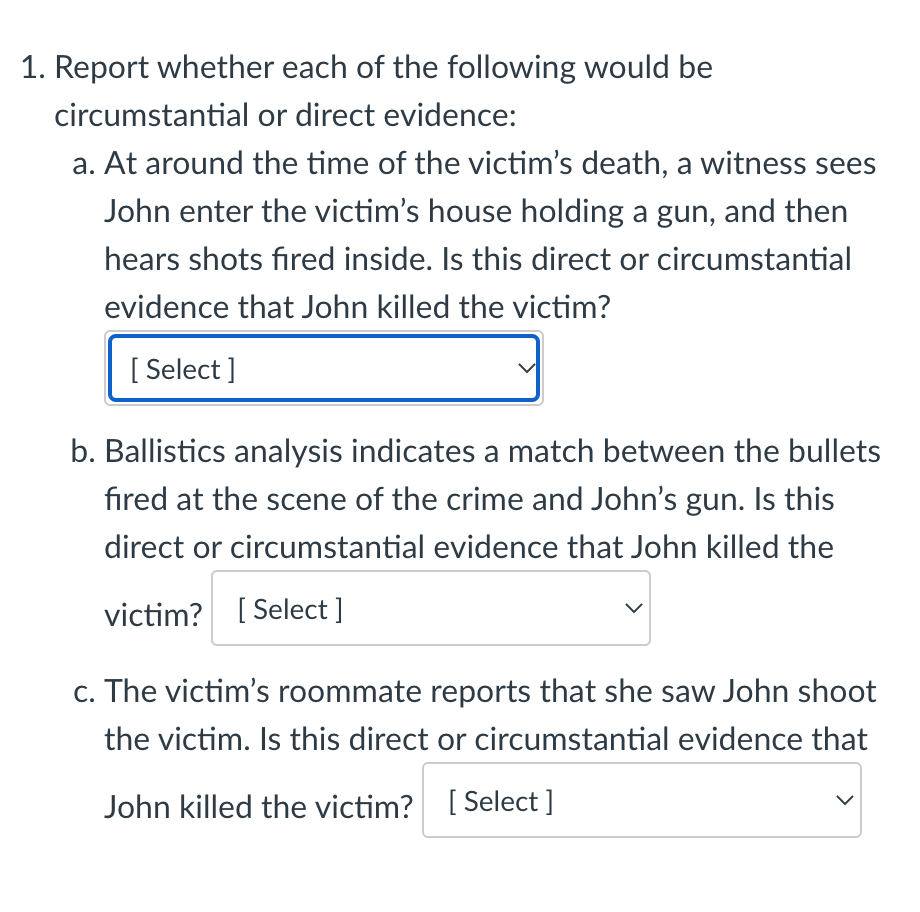The height and width of the screenshot is (912, 920).
Task: Select the [Select] placeholder under the witness question
Action: tap(180, 368)
